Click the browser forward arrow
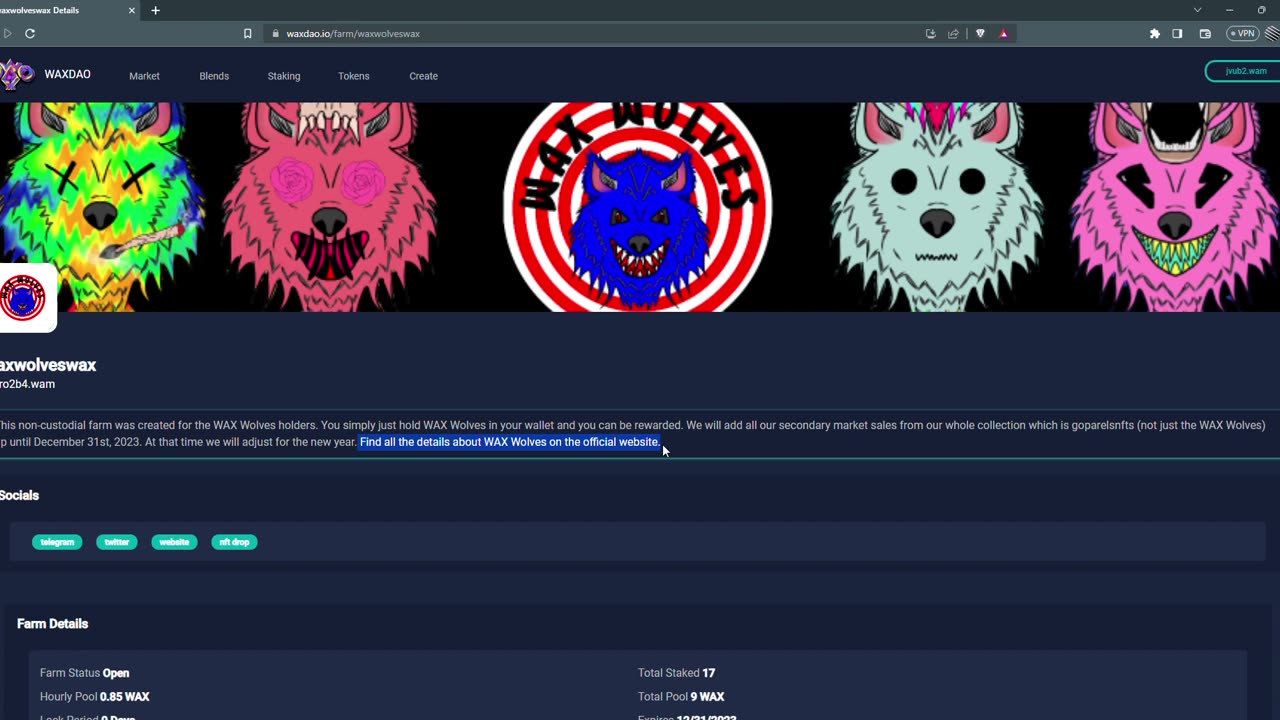 coord(7,33)
